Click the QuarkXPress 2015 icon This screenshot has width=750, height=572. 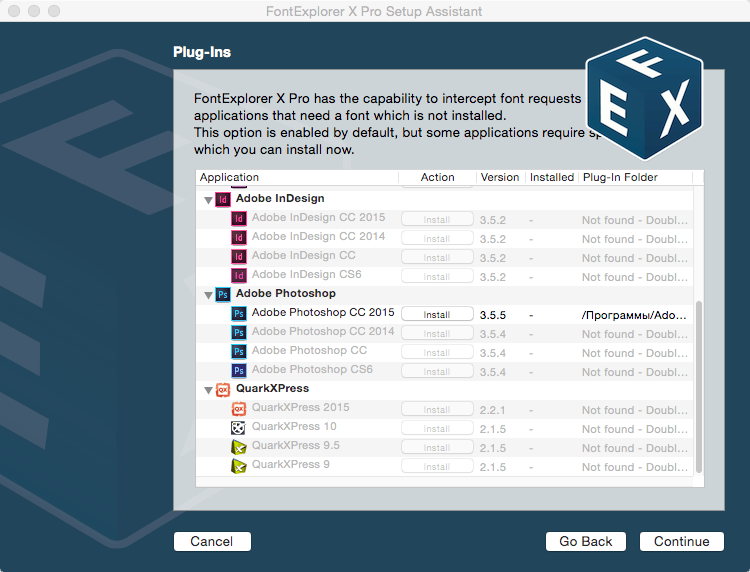(x=239, y=408)
